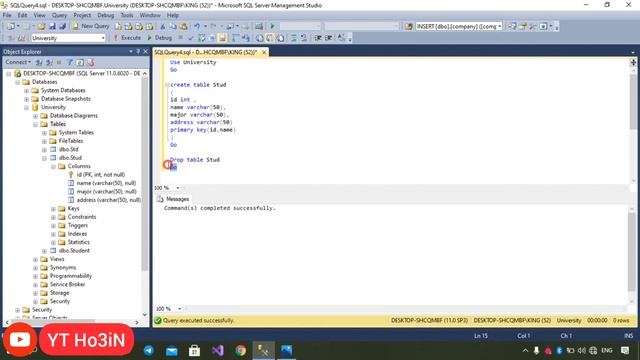Viewport: 640px width, 360px height.
Task: Open the INSERT [dbo].[company] find combo box
Action: (459, 27)
